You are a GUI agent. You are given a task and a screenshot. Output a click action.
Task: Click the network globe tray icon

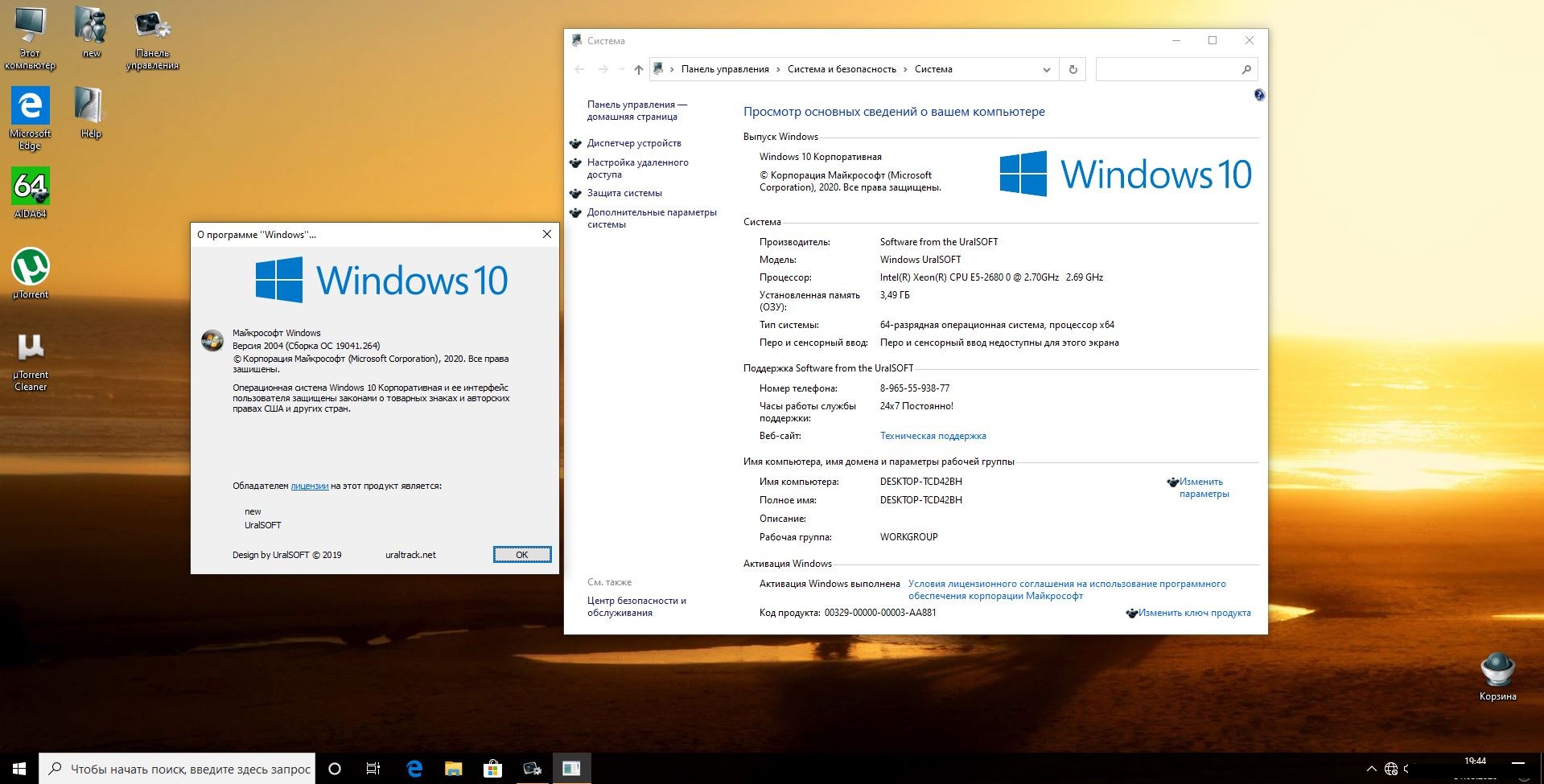(x=1391, y=769)
